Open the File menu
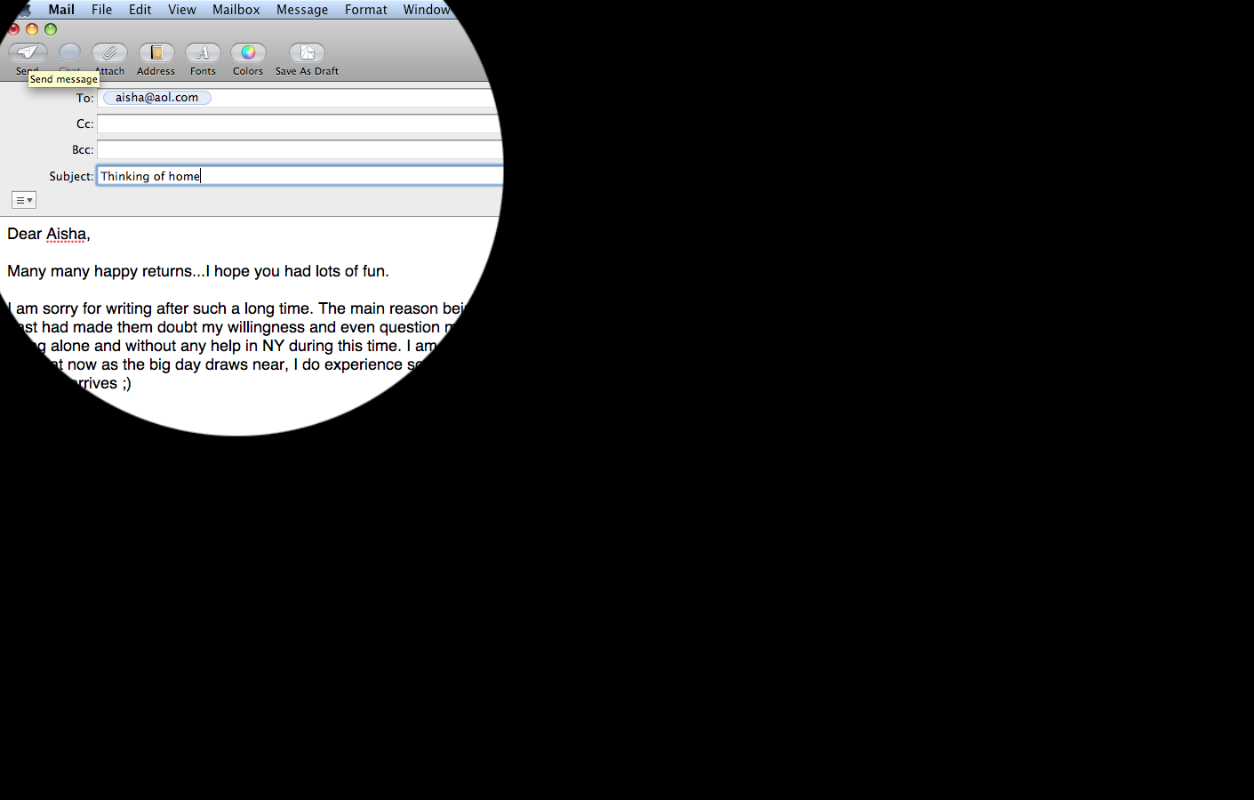 (x=102, y=10)
